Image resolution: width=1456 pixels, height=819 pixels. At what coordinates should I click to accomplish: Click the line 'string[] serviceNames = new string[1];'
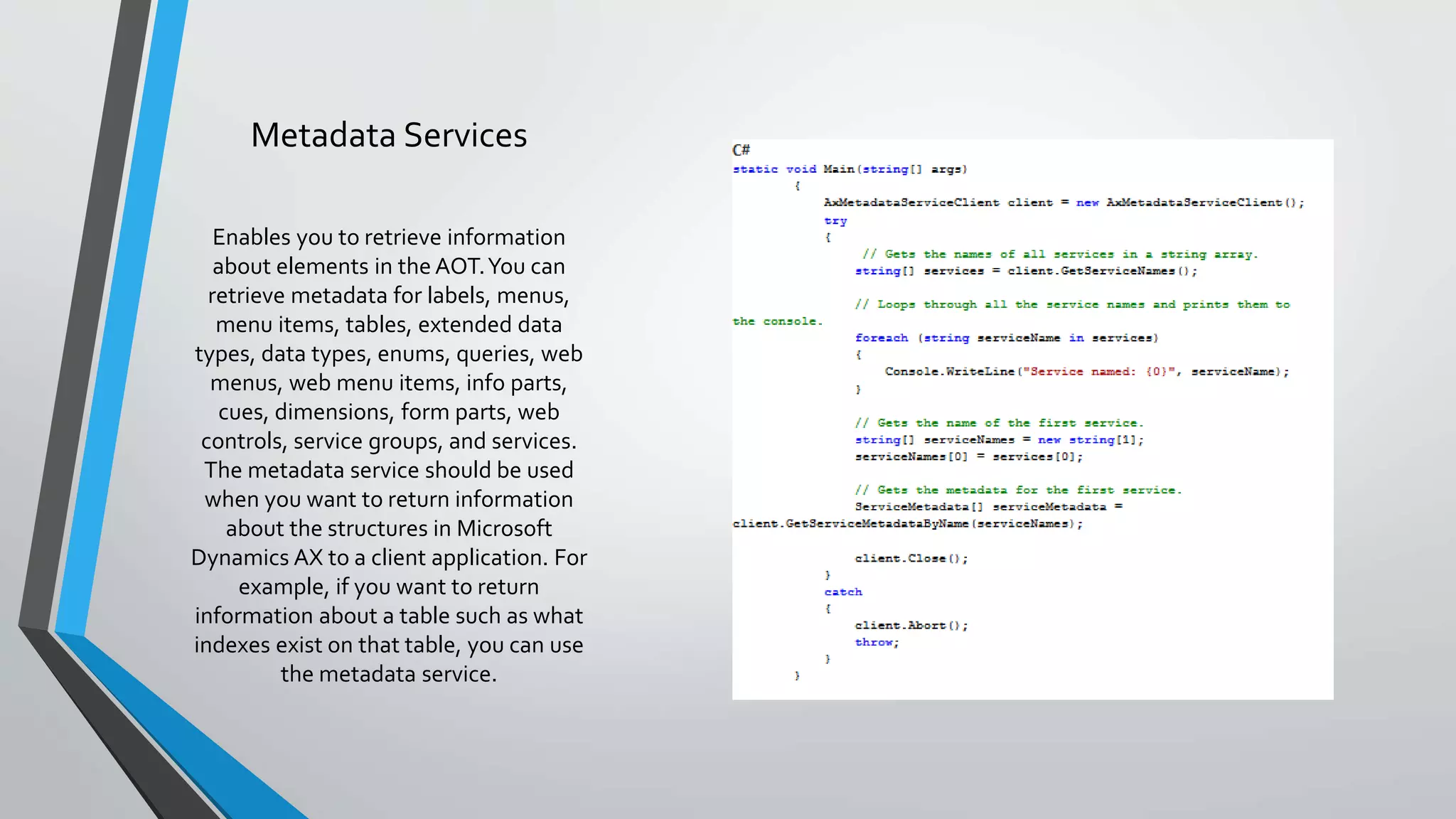(999, 440)
